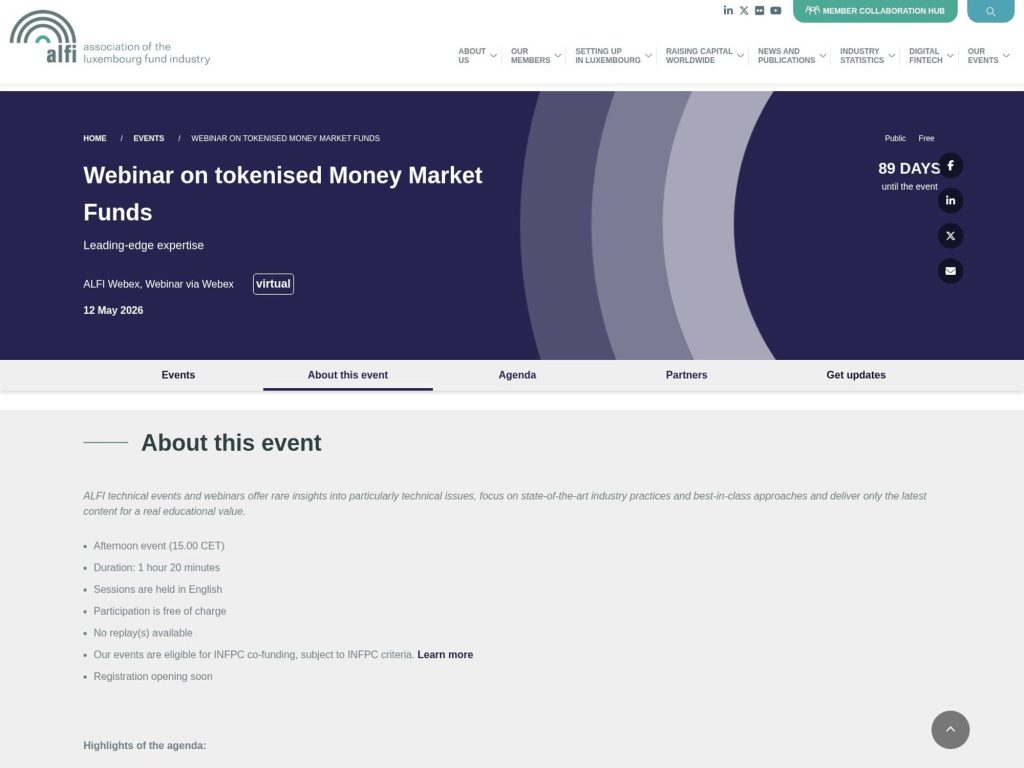Expand the NEWS AND PUBLICATIONS menu
1024x768 pixels.
tap(789, 55)
